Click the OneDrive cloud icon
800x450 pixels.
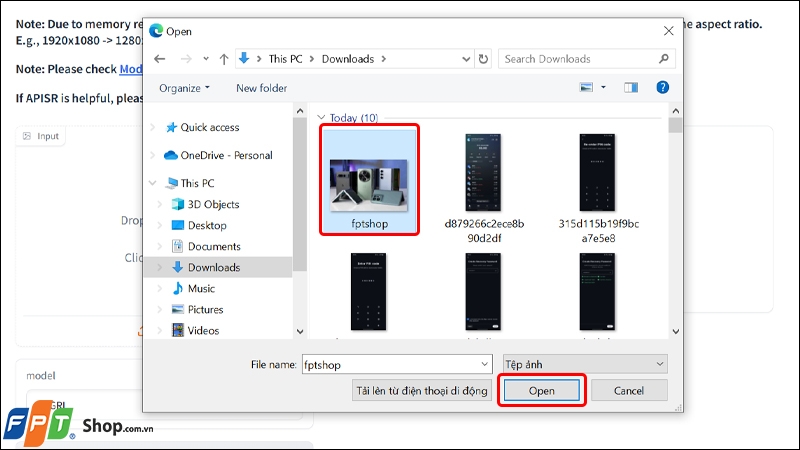(171, 155)
